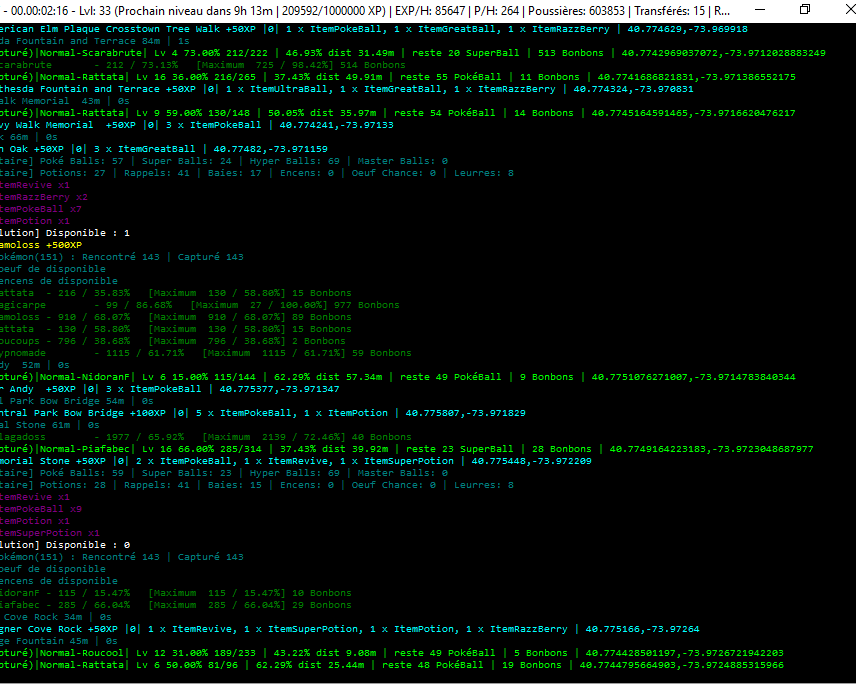
Task: Click magenta line 'ItemSuperPotion x1'
Action: click(50, 533)
